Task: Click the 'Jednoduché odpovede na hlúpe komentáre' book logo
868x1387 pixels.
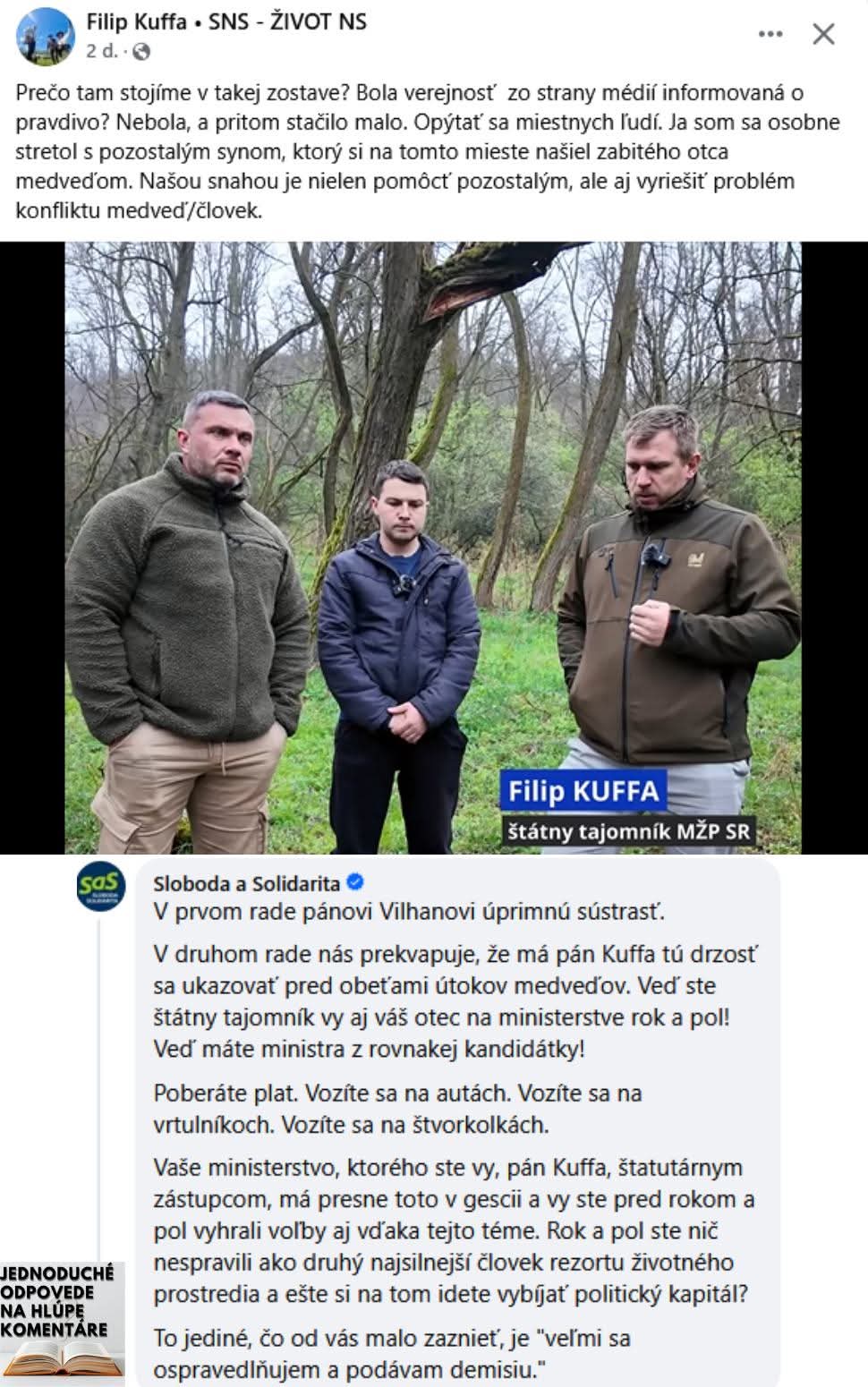Action: tap(62, 1321)
